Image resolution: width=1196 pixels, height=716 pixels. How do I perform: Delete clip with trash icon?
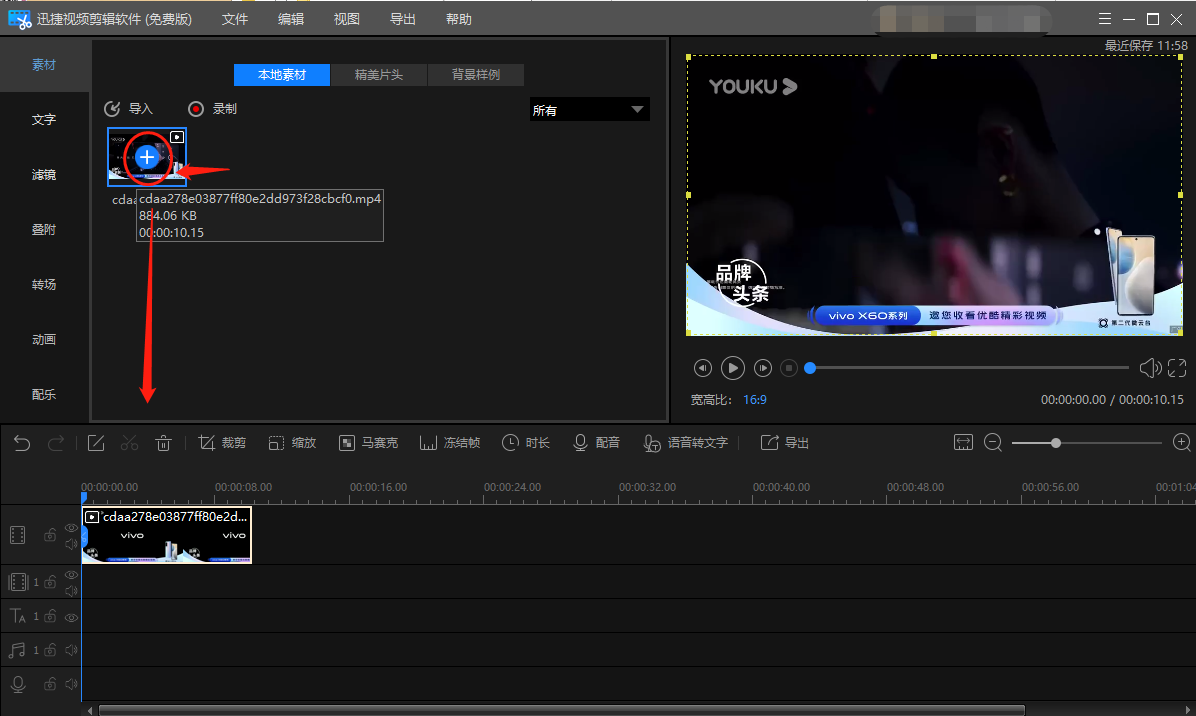click(163, 443)
